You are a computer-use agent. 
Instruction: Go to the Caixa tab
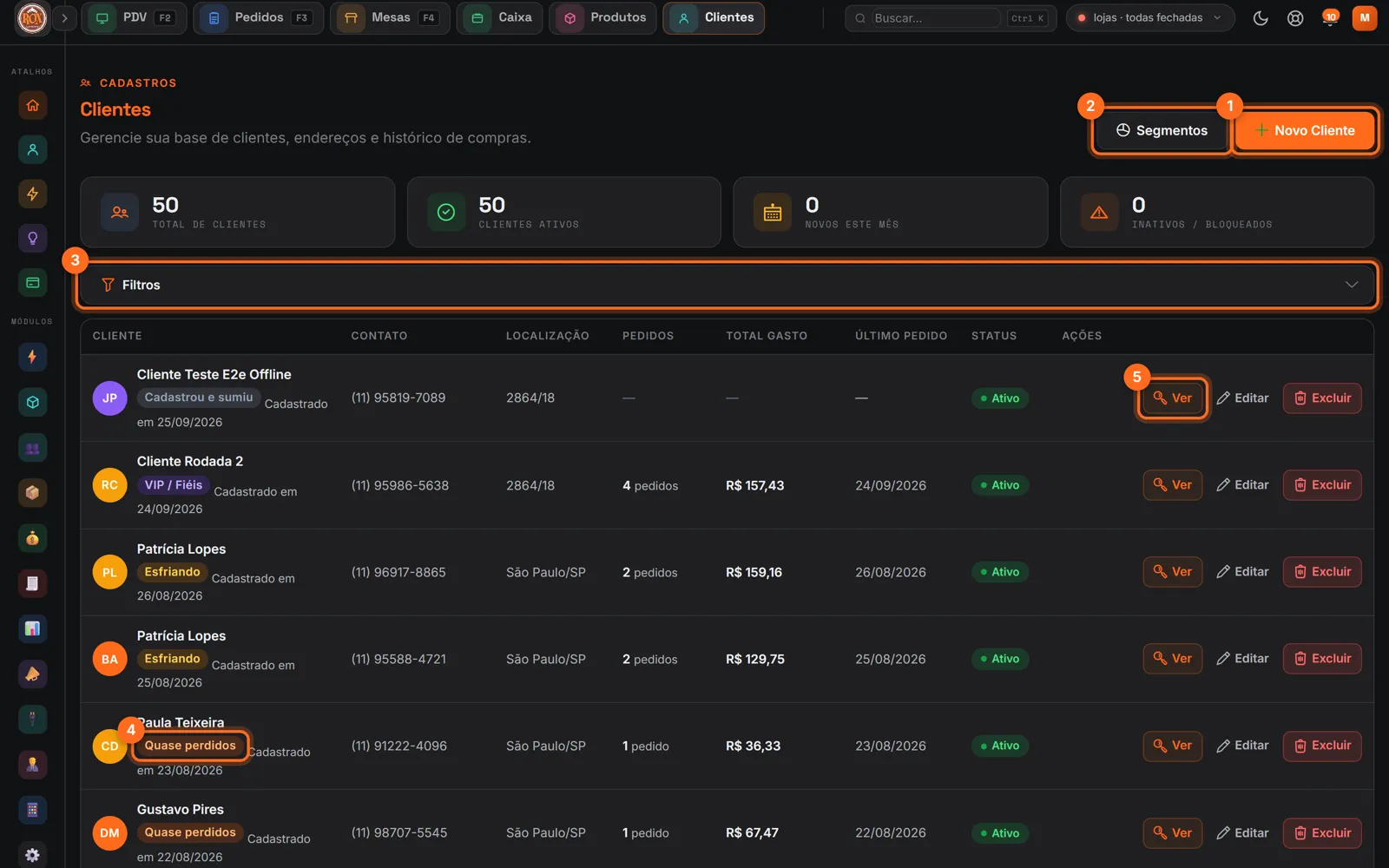click(500, 17)
